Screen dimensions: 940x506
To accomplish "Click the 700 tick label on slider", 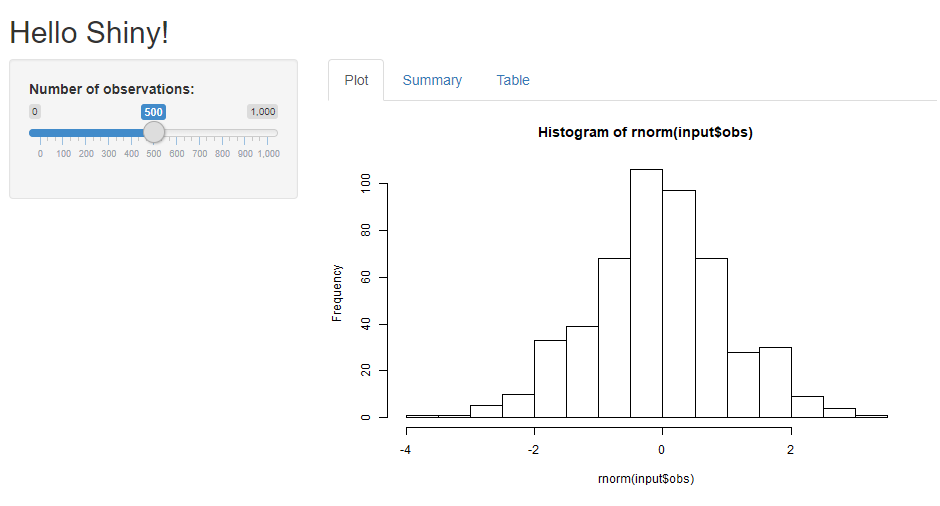I will 200,154.
